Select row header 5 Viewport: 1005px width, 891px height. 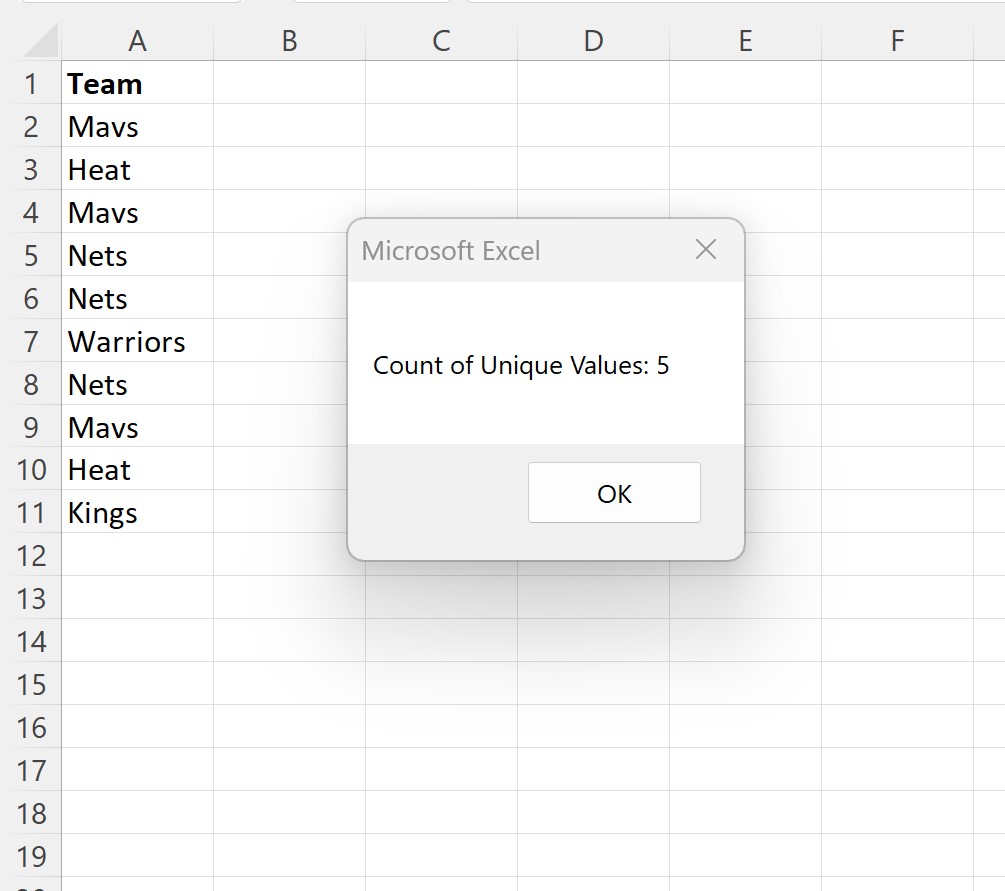tap(32, 255)
